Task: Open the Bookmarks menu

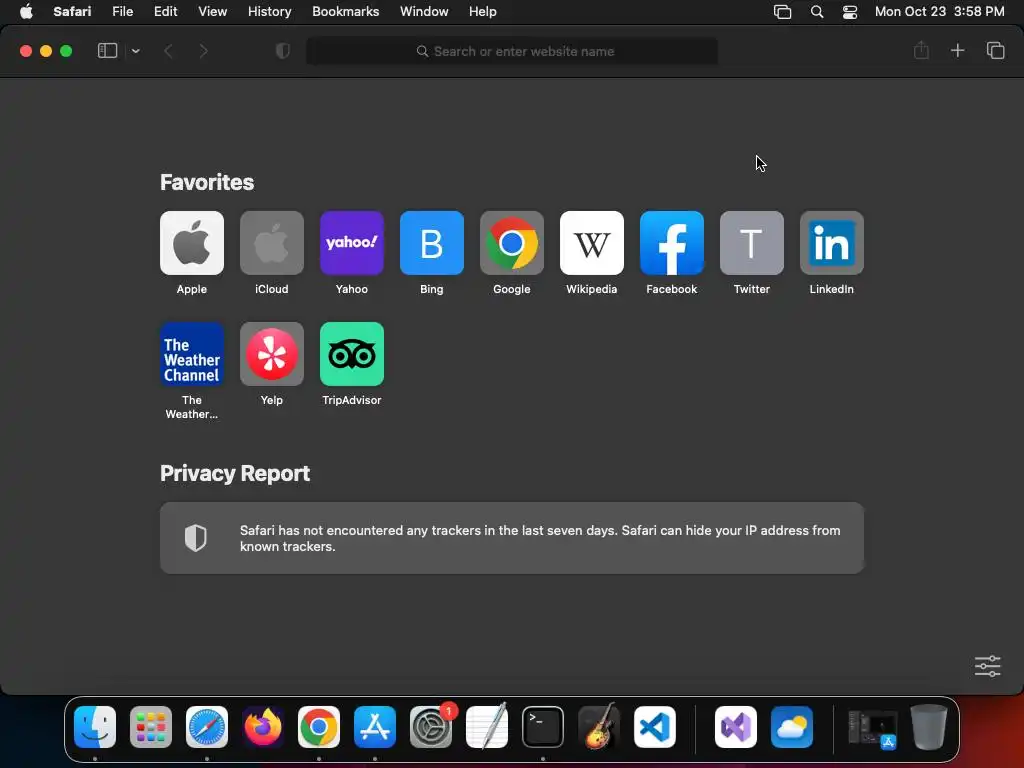Action: click(x=345, y=12)
